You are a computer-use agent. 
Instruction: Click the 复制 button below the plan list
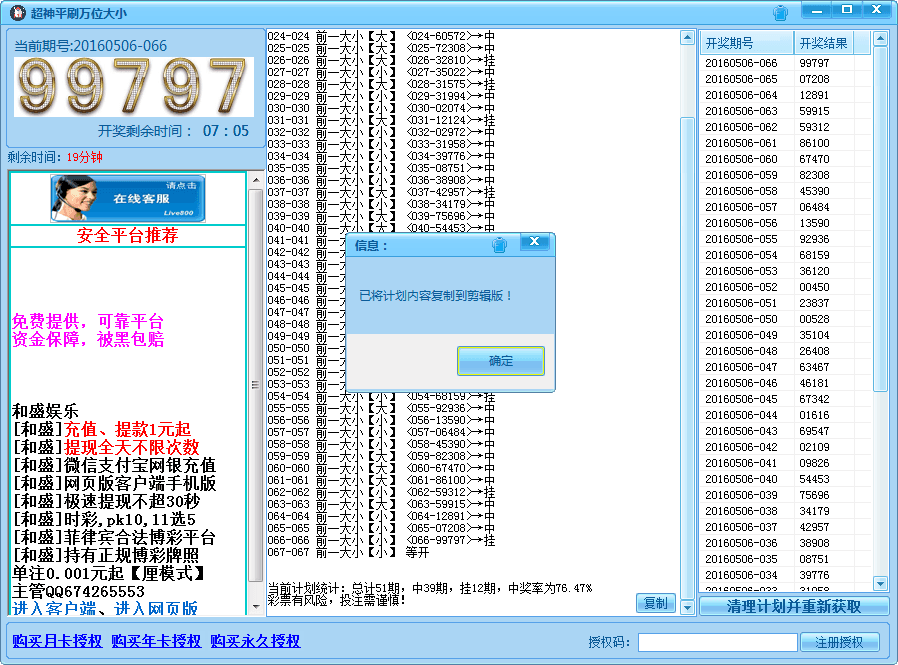point(655,603)
